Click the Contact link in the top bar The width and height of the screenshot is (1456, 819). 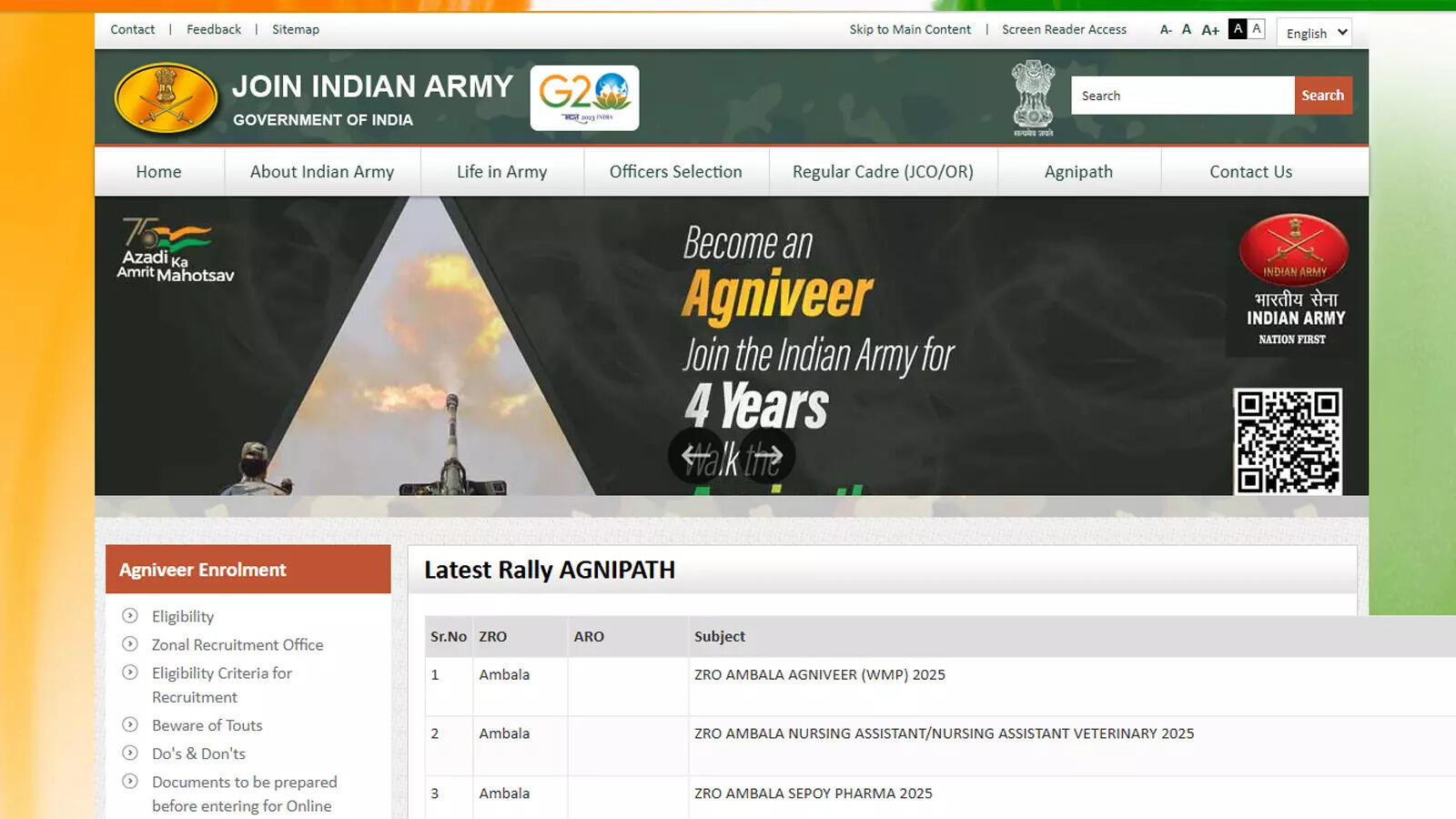(x=133, y=29)
